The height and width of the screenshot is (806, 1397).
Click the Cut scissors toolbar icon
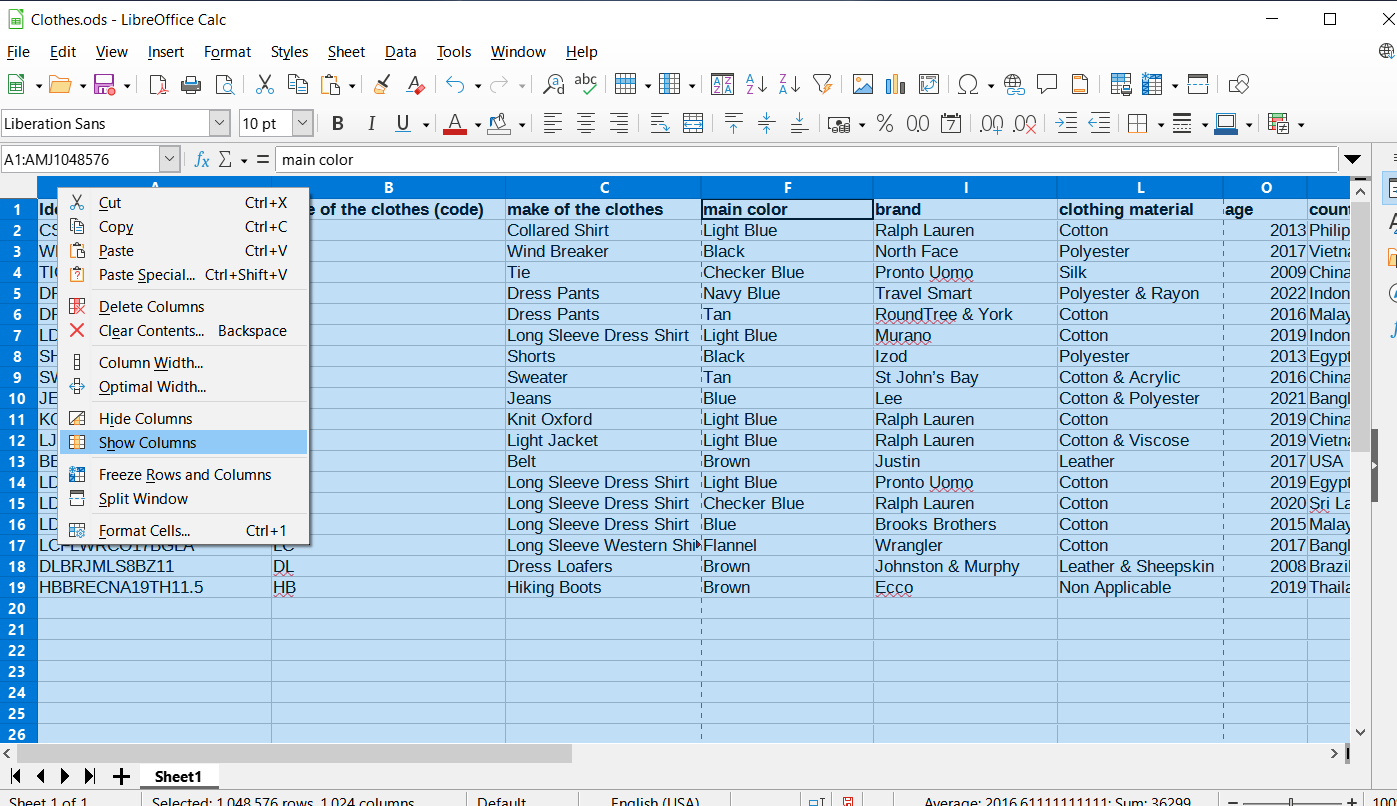pyautogui.click(x=265, y=85)
